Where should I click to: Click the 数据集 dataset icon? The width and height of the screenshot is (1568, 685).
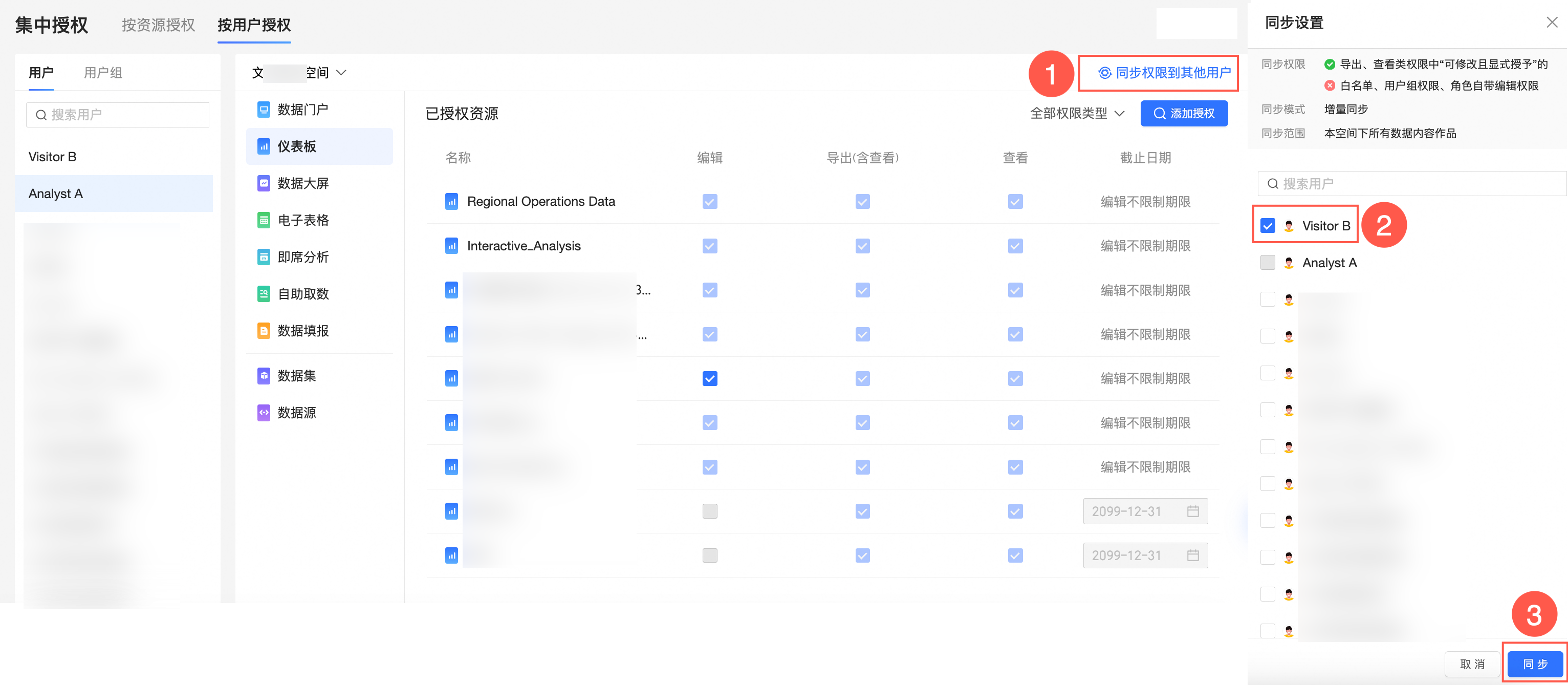[x=264, y=376]
